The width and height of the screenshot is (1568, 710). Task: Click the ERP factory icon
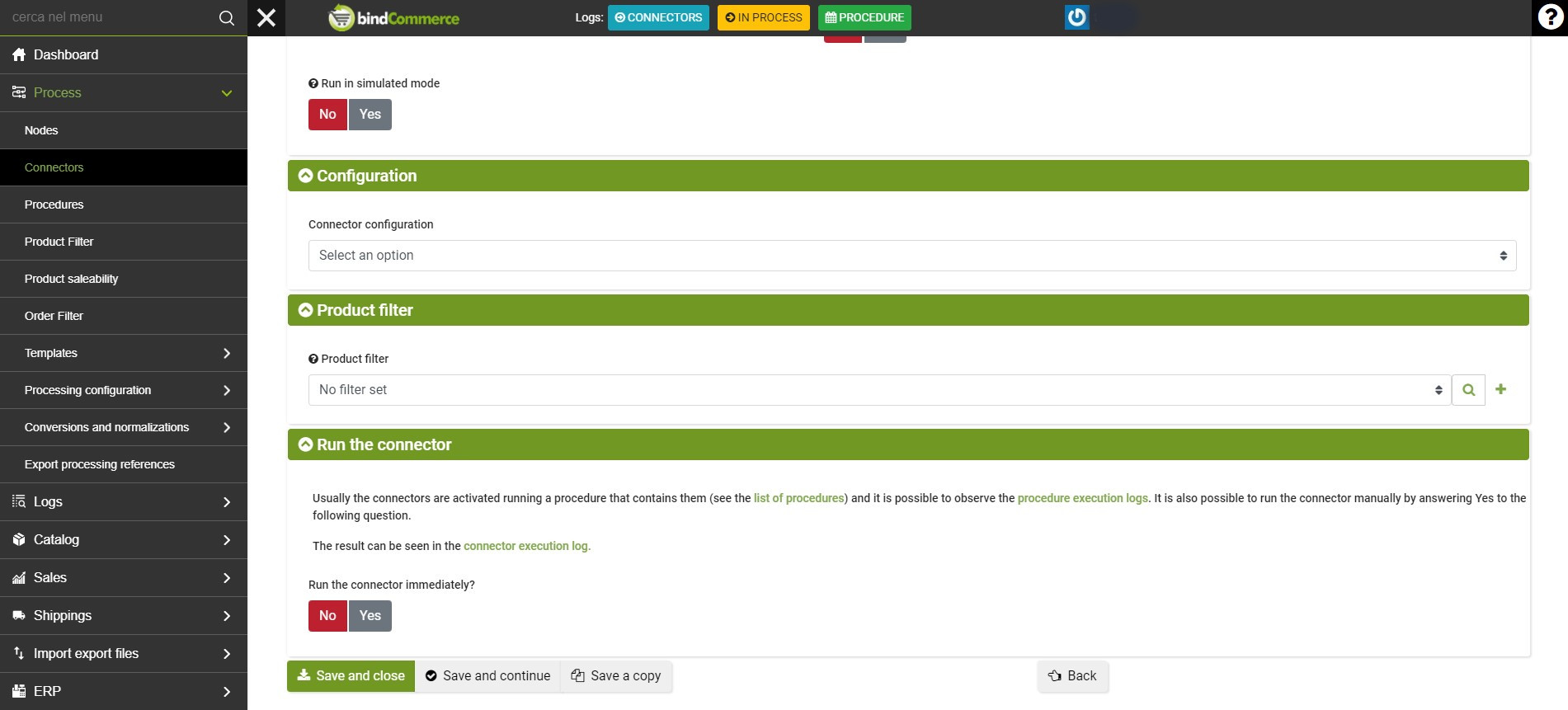pyautogui.click(x=19, y=691)
